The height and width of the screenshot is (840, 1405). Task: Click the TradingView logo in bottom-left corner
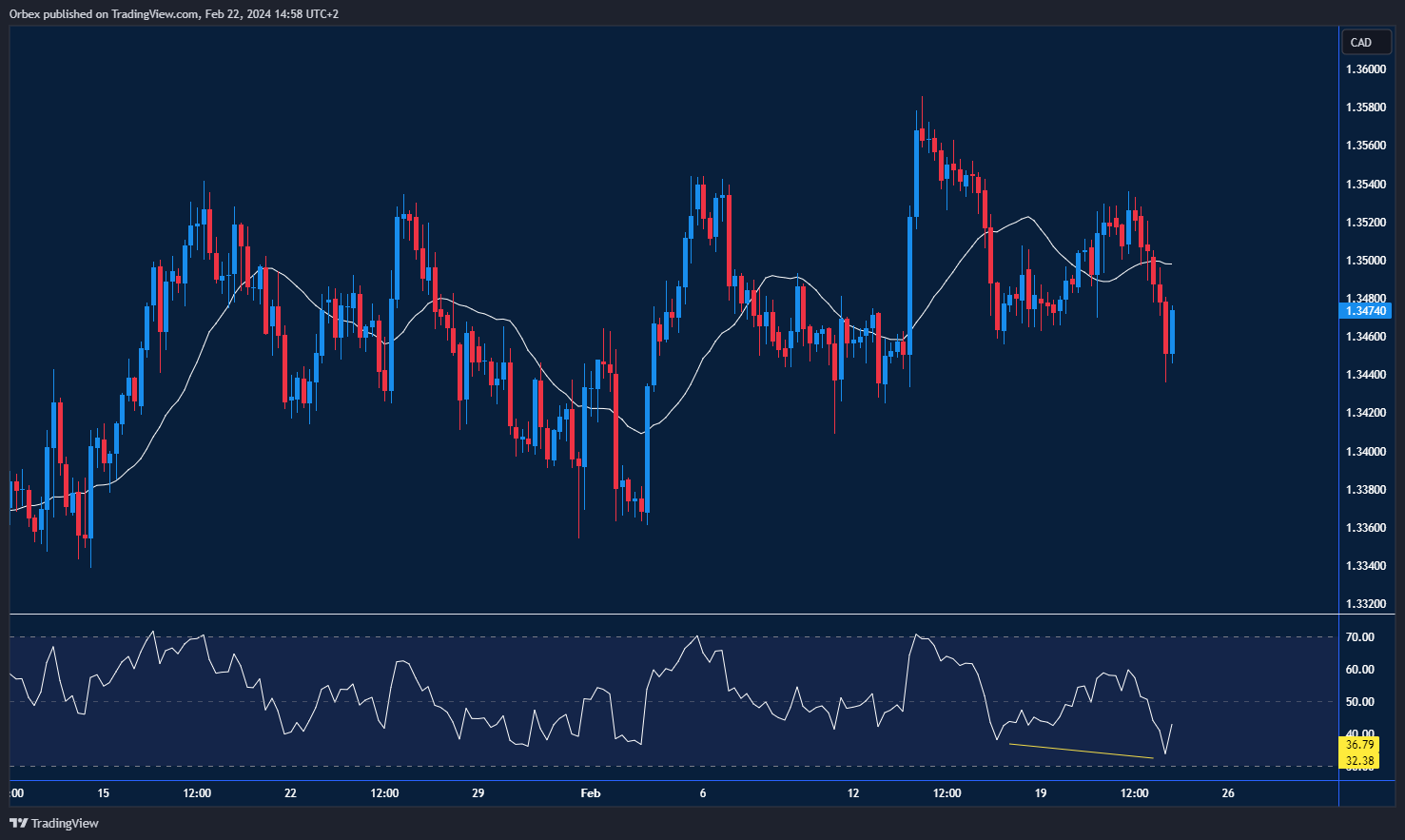54,823
